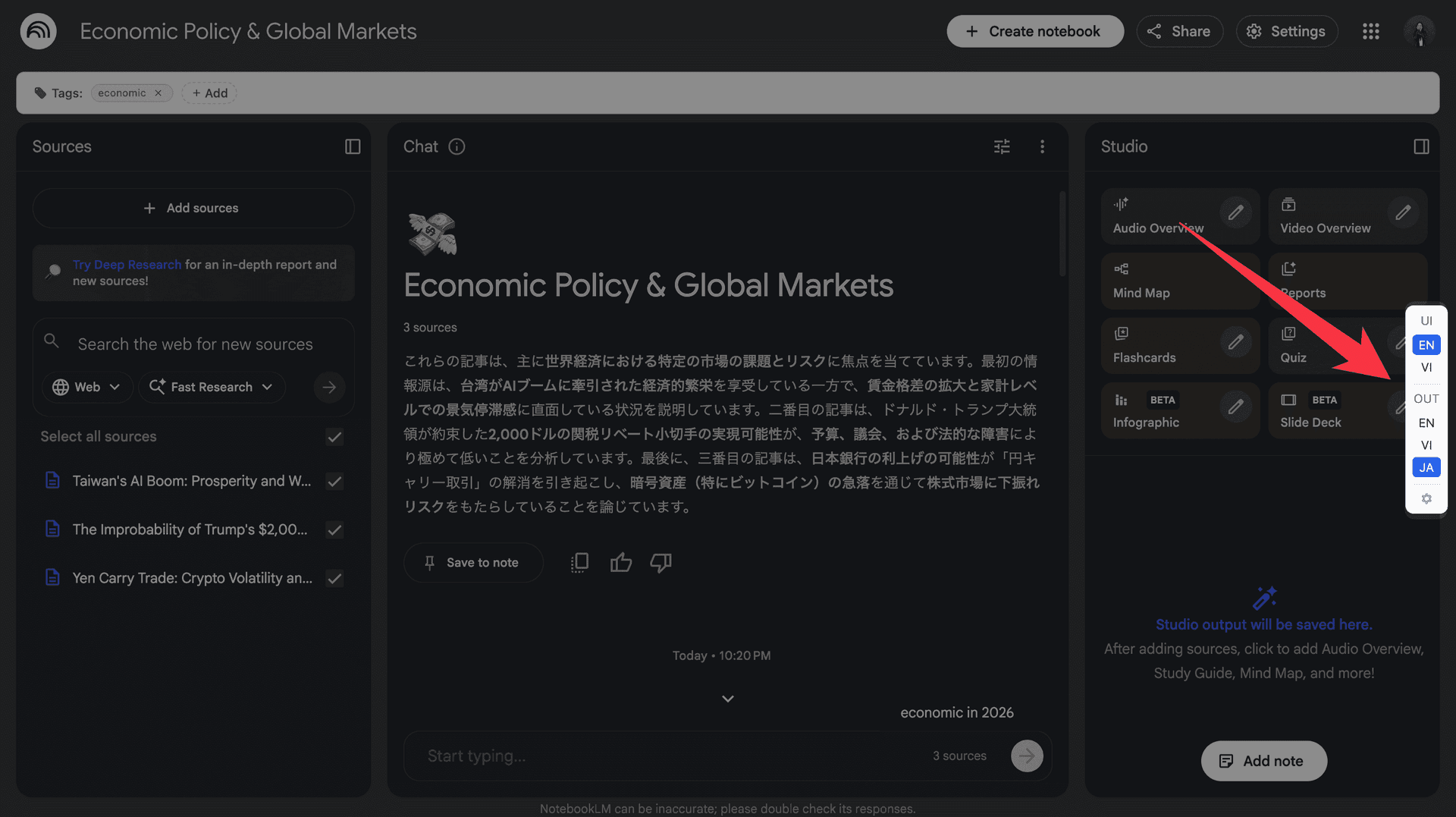This screenshot has width=1456, height=817.
Task: Give thumbs up to the summary
Action: point(620,562)
